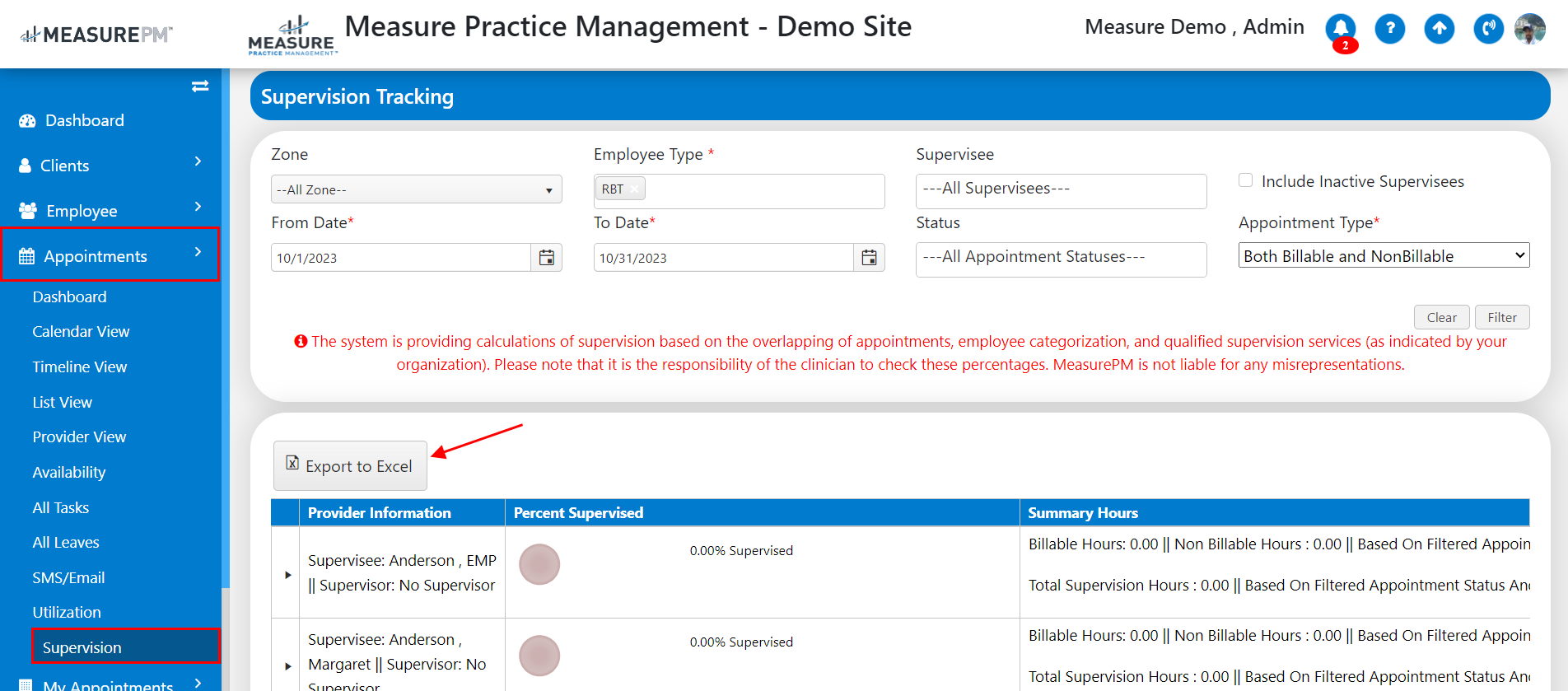Open All Leaves page
Image resolution: width=1568 pixels, height=691 pixels.
coord(66,542)
